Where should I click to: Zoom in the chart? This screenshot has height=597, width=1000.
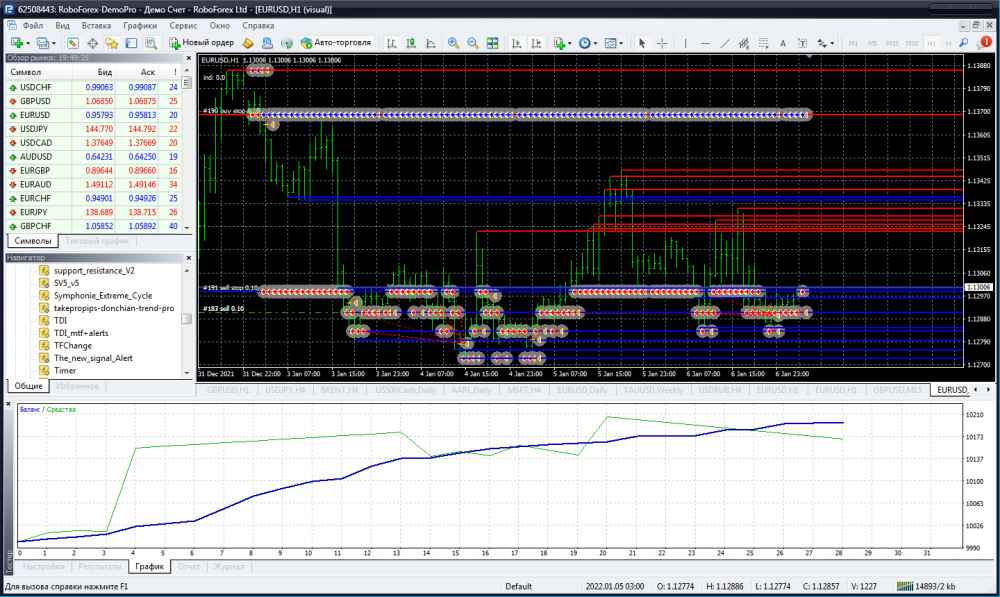(x=453, y=43)
